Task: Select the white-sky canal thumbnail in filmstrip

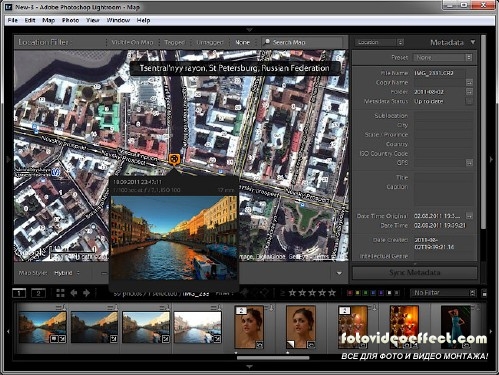Action: (x=198, y=327)
